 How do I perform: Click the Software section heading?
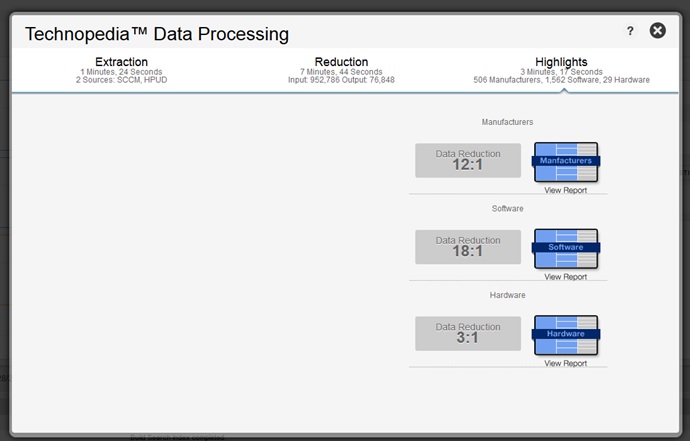pos(507,209)
